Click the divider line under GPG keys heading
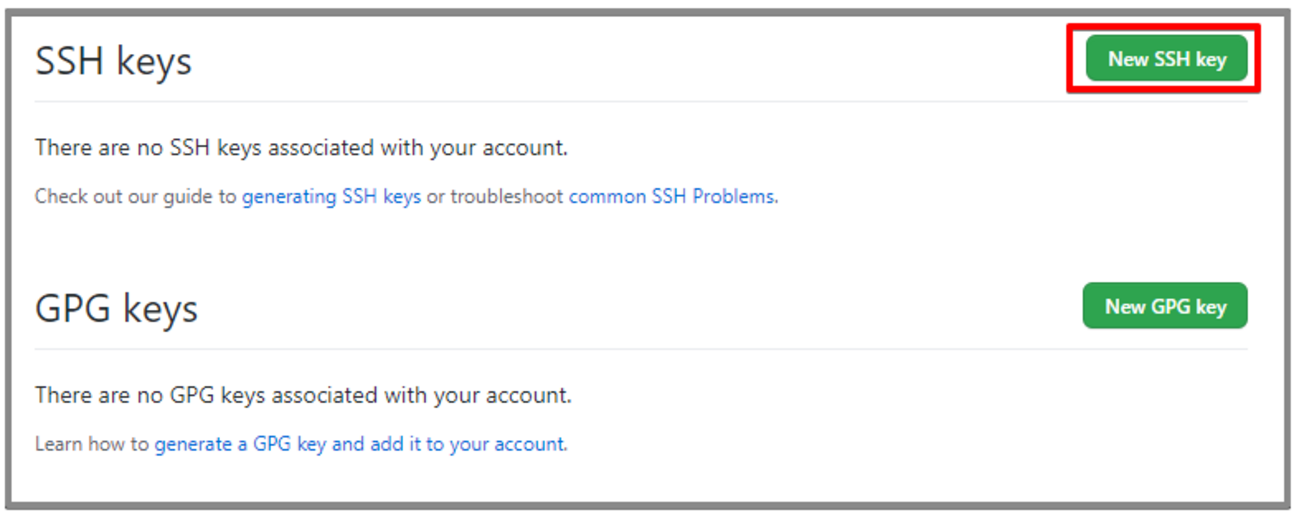 640,349
